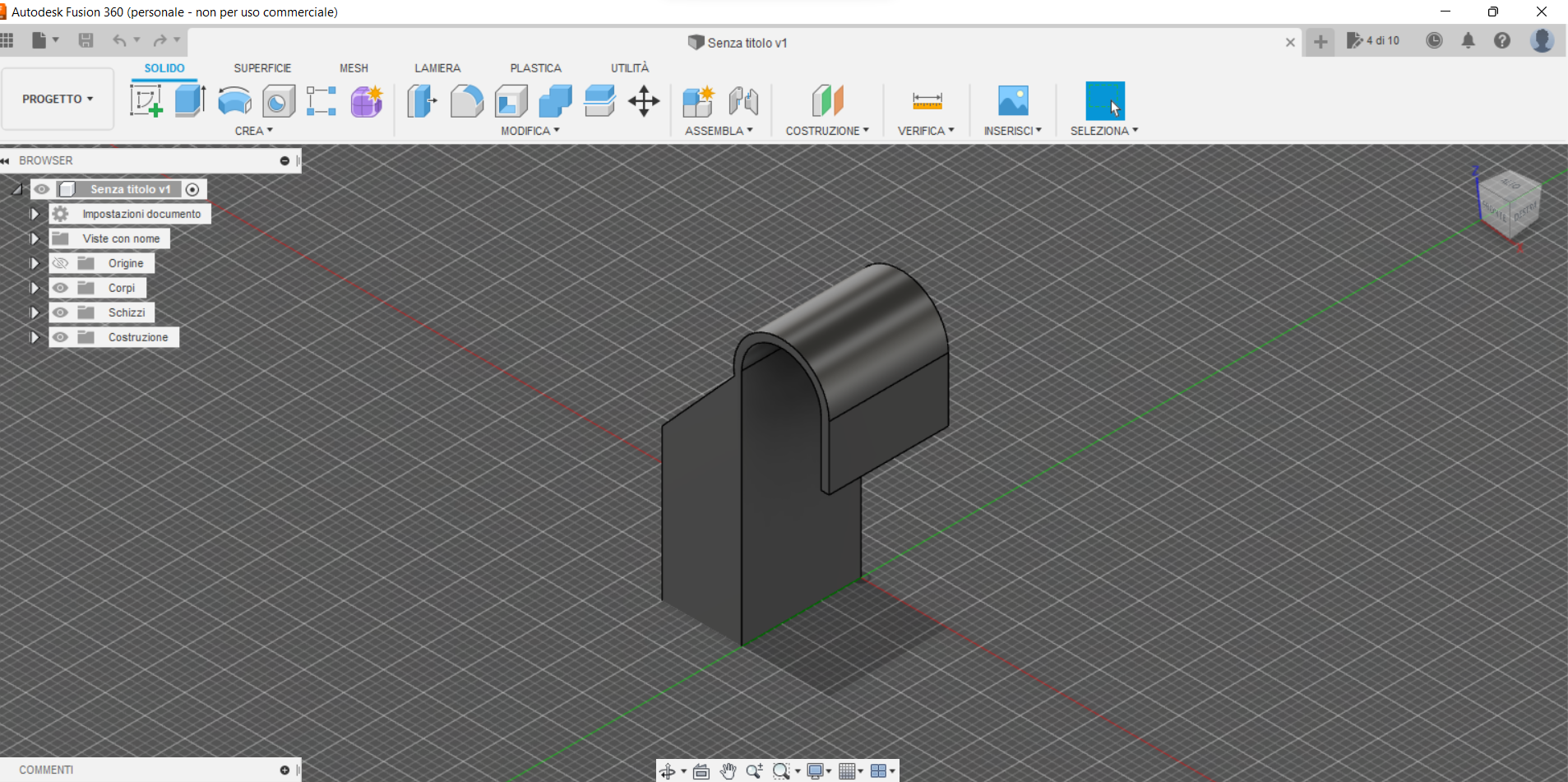The width and height of the screenshot is (1568, 782).
Task: Expand the Costruzione node
Action: 34,337
